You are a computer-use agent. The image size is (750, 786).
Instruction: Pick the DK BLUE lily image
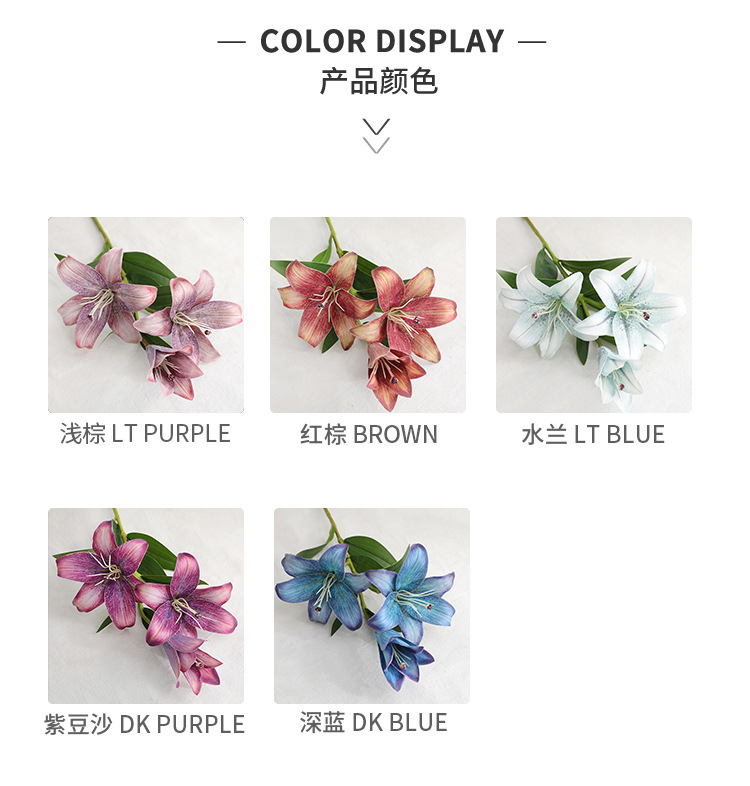click(x=372, y=606)
